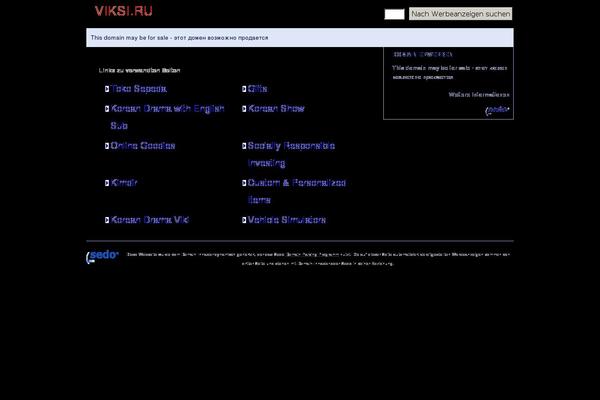Click the small sedo logo in sidebar box

click(497, 110)
